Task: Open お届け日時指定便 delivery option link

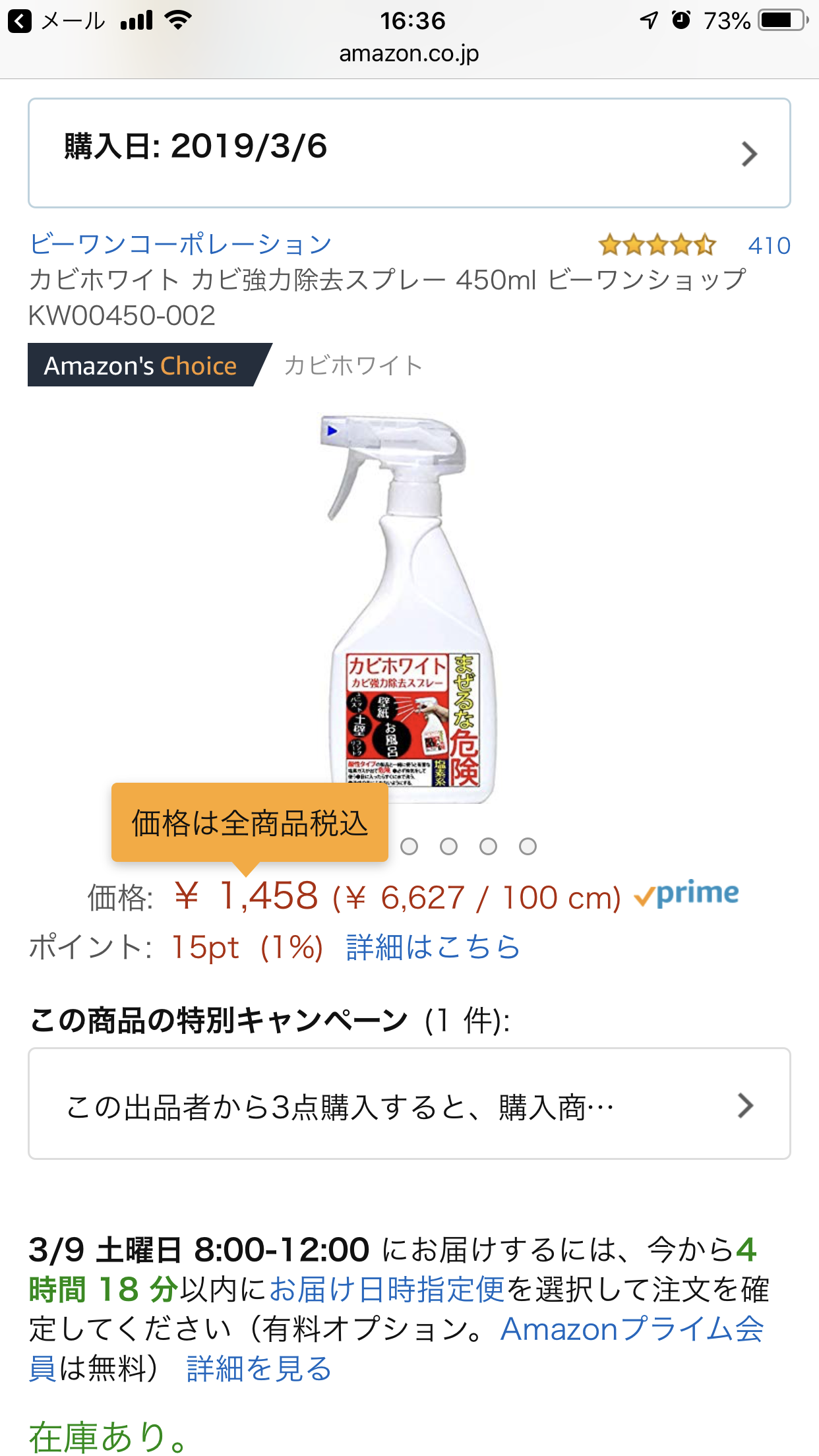Action: (x=387, y=1289)
